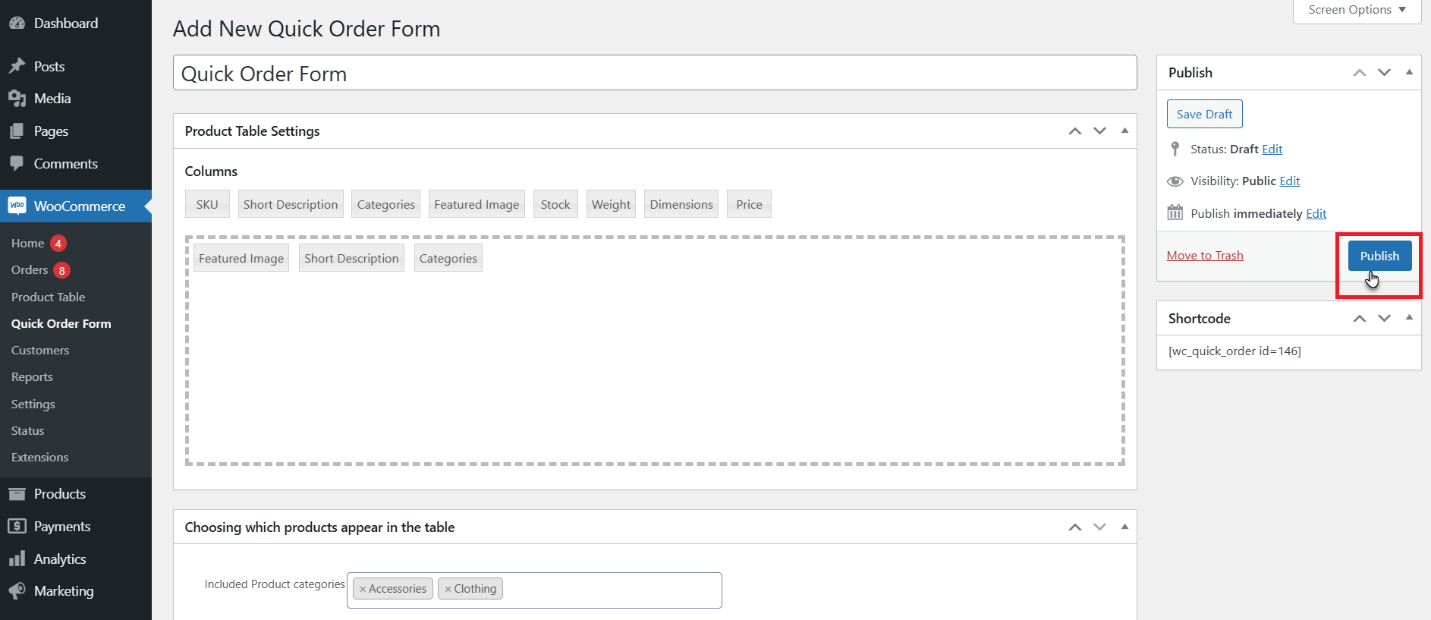Image resolution: width=1431 pixels, height=620 pixels.
Task: Open WooCommerce menu item
Action: point(76,206)
